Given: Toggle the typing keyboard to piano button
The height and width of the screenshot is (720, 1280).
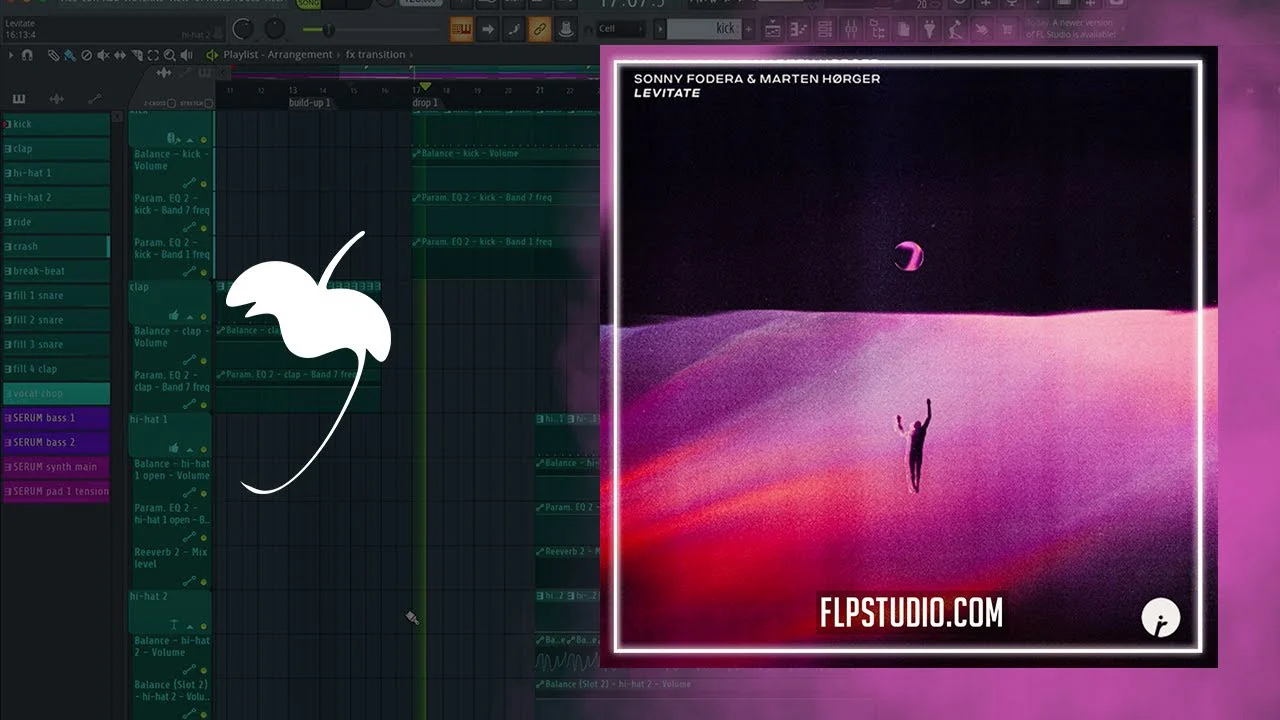Looking at the screenshot, I should pos(462,29).
